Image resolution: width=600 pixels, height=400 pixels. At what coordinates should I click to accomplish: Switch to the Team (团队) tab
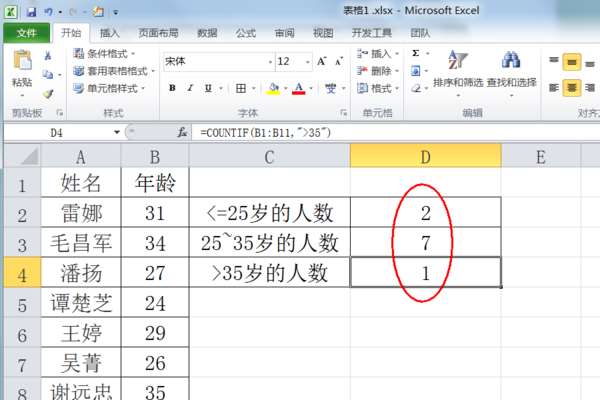[x=420, y=33]
